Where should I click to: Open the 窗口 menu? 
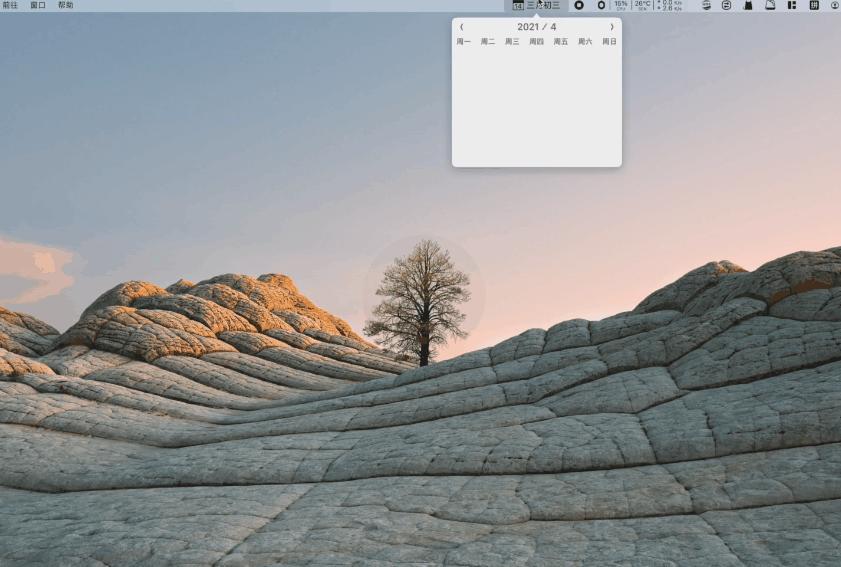[38, 5]
